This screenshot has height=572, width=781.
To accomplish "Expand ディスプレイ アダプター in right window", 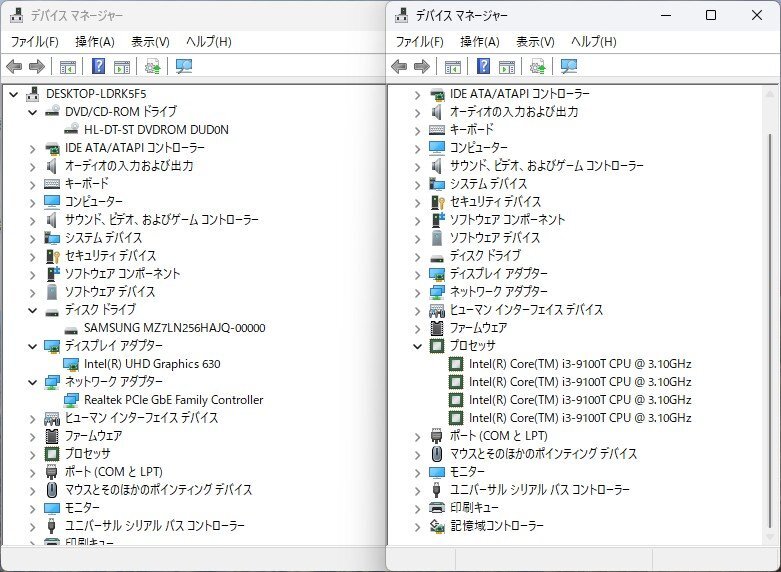I will click(417, 275).
